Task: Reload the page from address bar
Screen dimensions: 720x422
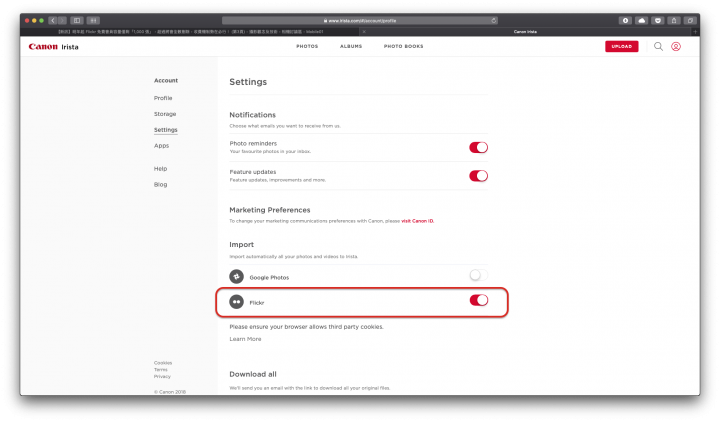Action: [494, 20]
